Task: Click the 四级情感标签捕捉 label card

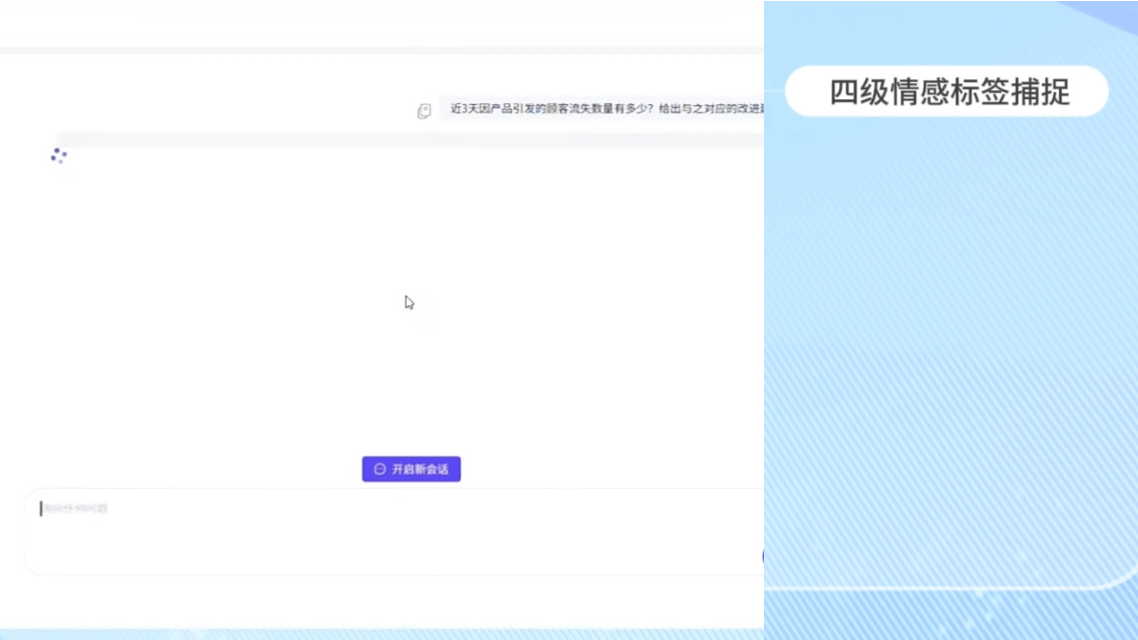Action: point(947,91)
